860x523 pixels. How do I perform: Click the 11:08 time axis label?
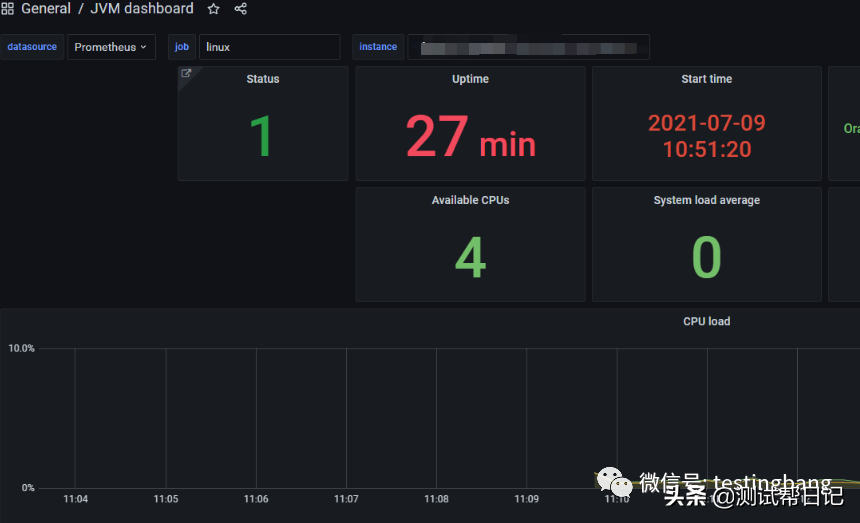point(436,499)
